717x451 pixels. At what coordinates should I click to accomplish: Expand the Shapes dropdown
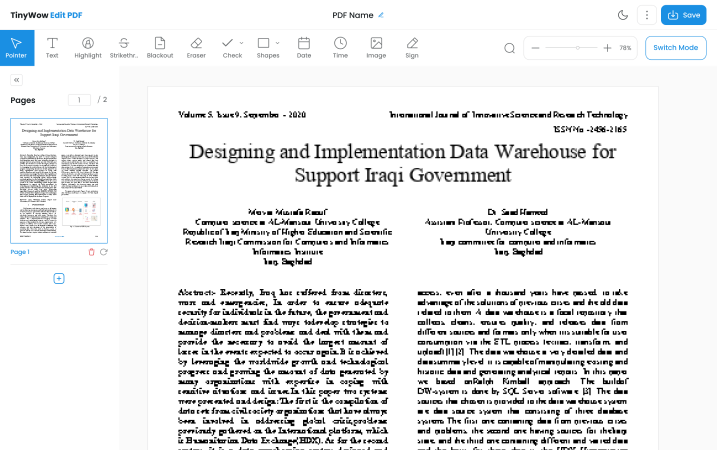click(x=268, y=47)
